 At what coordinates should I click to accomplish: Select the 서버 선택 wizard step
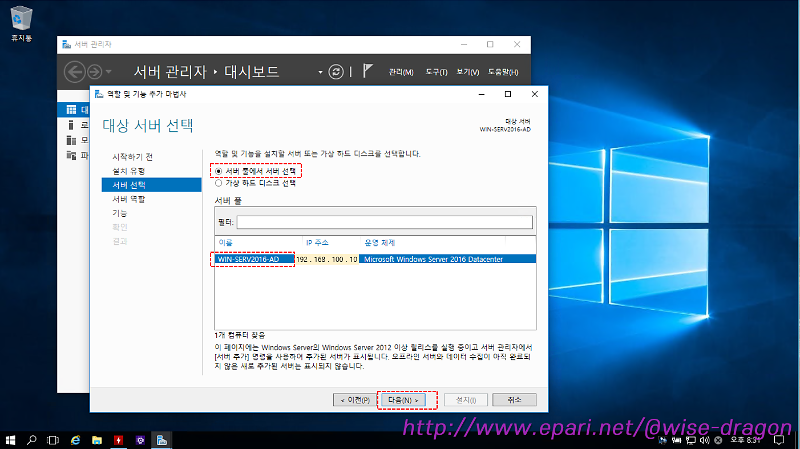pyautogui.click(x=152, y=185)
